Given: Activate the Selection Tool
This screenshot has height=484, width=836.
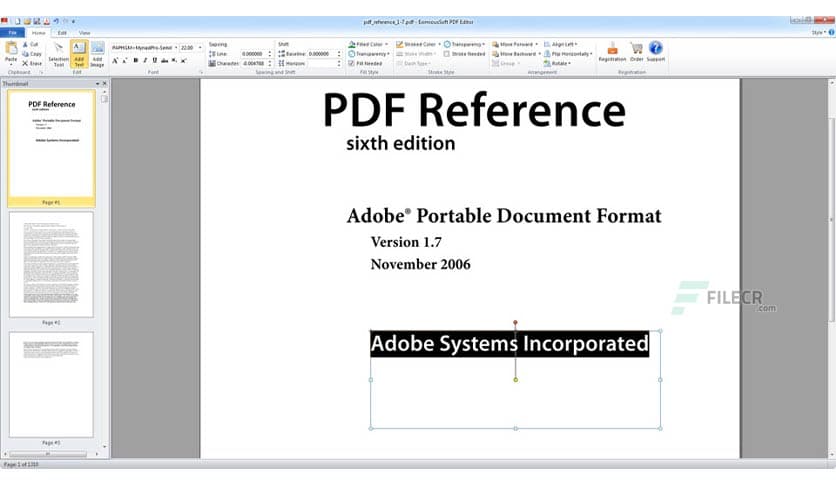Looking at the screenshot, I should [58, 54].
